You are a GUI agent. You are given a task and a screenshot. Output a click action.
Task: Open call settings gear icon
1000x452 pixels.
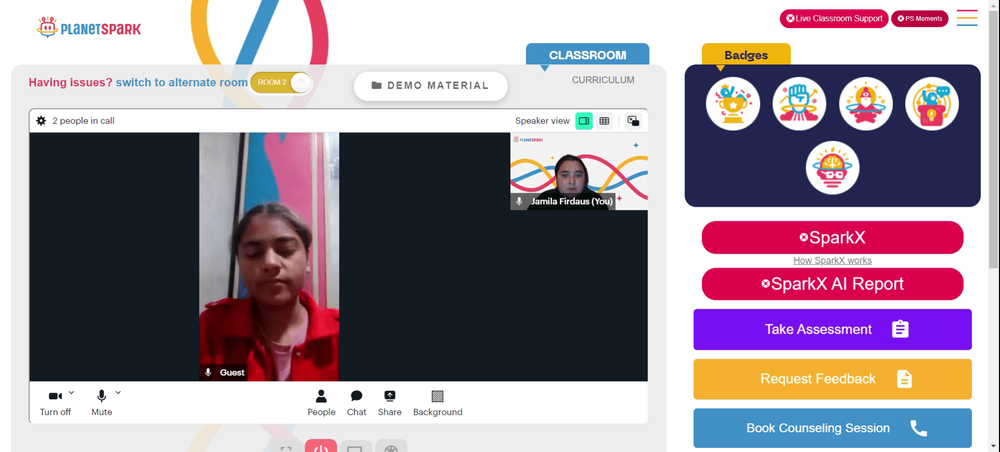(41, 120)
